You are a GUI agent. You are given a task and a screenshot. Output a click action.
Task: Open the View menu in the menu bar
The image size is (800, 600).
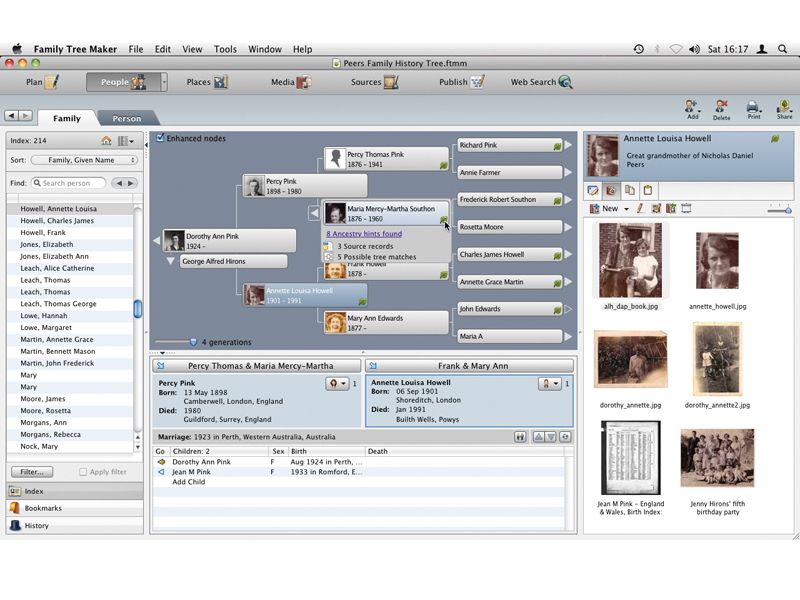(191, 48)
